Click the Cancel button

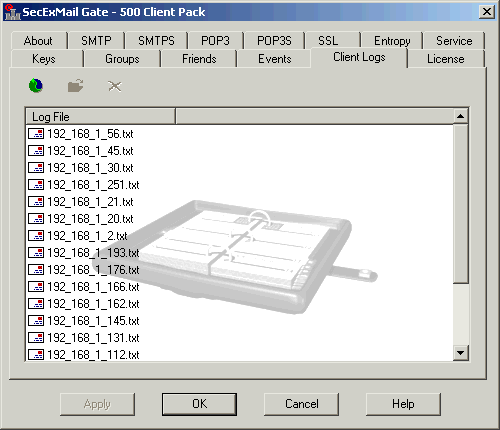[x=301, y=404]
